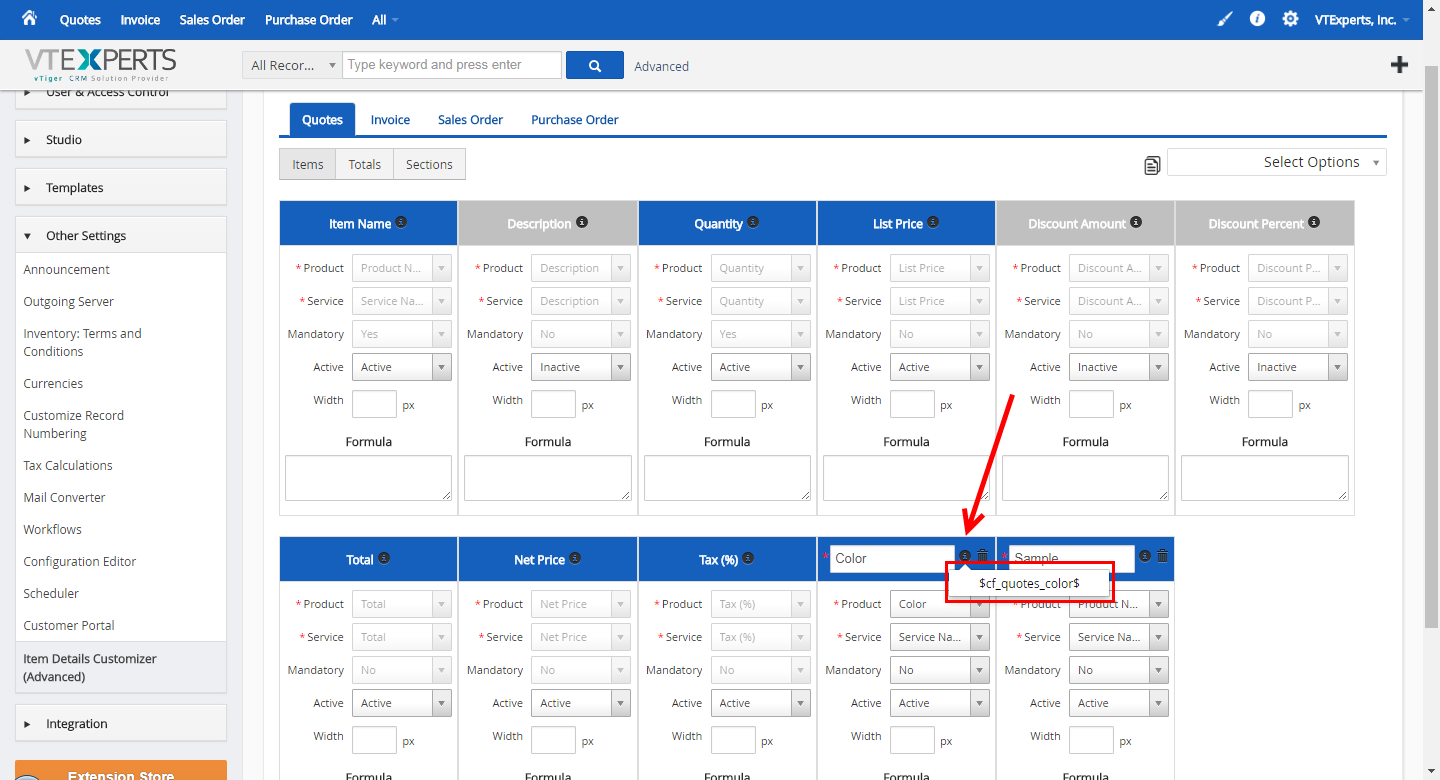This screenshot has height=780, width=1440.
Task: Open Inactive dropdown in Description column
Action: tap(581, 367)
